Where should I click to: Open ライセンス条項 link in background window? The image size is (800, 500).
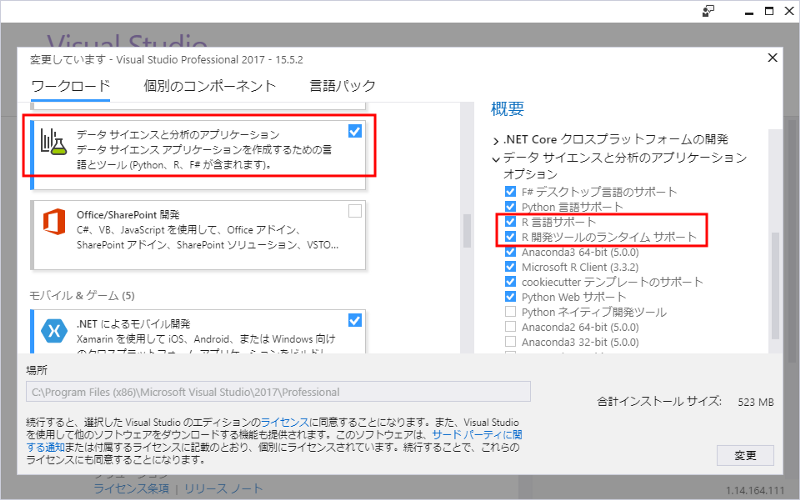(131, 488)
